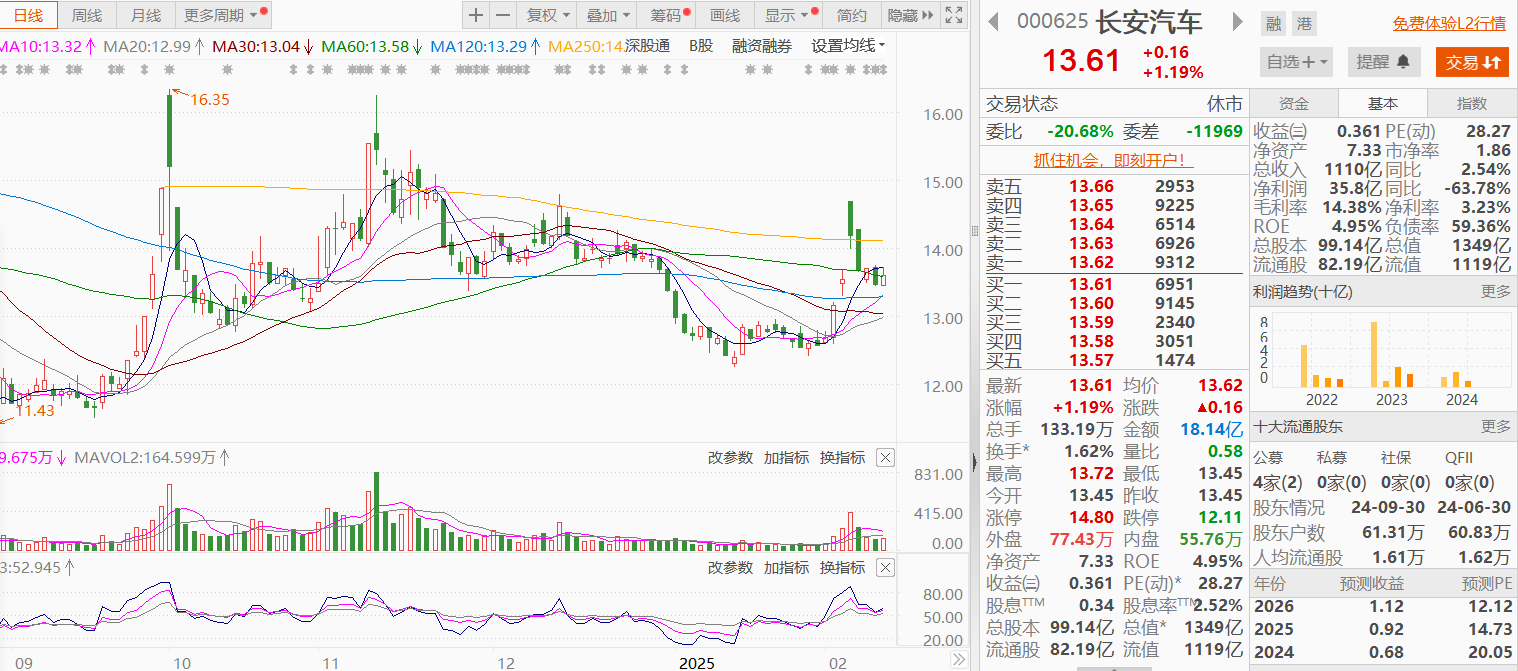Image resolution: width=1518 pixels, height=671 pixels.
Task: Open the 复权 adjustment dropdown
Action: 548,15
